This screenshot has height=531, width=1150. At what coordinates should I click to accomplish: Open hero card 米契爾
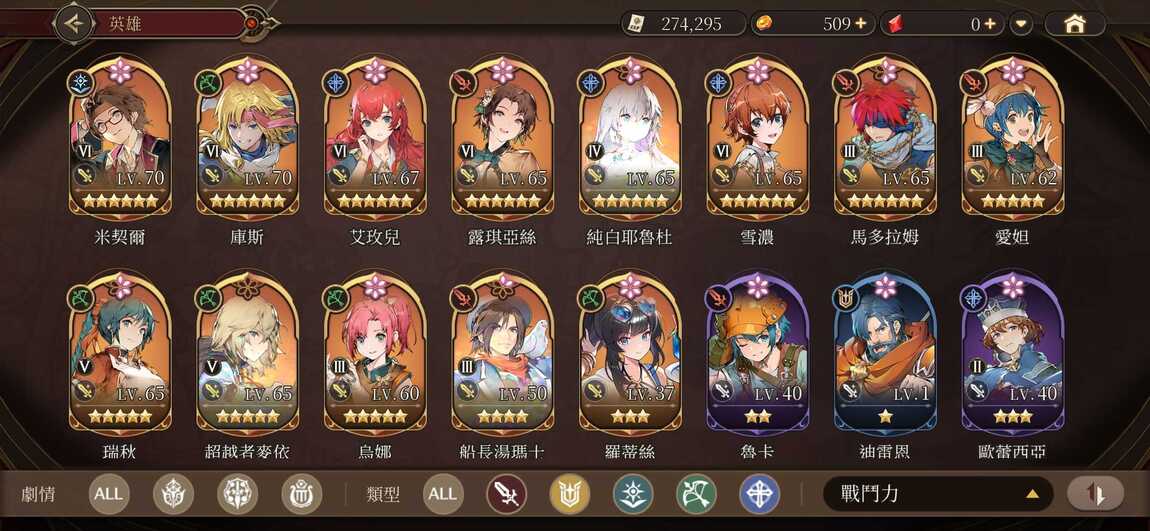pyautogui.click(x=120, y=139)
